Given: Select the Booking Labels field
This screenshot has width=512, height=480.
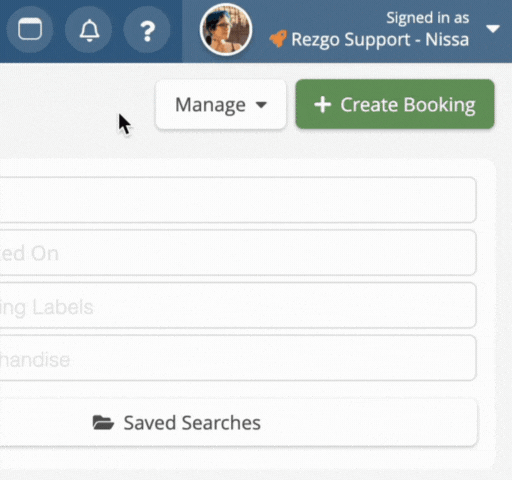Looking at the screenshot, I should [x=238, y=305].
